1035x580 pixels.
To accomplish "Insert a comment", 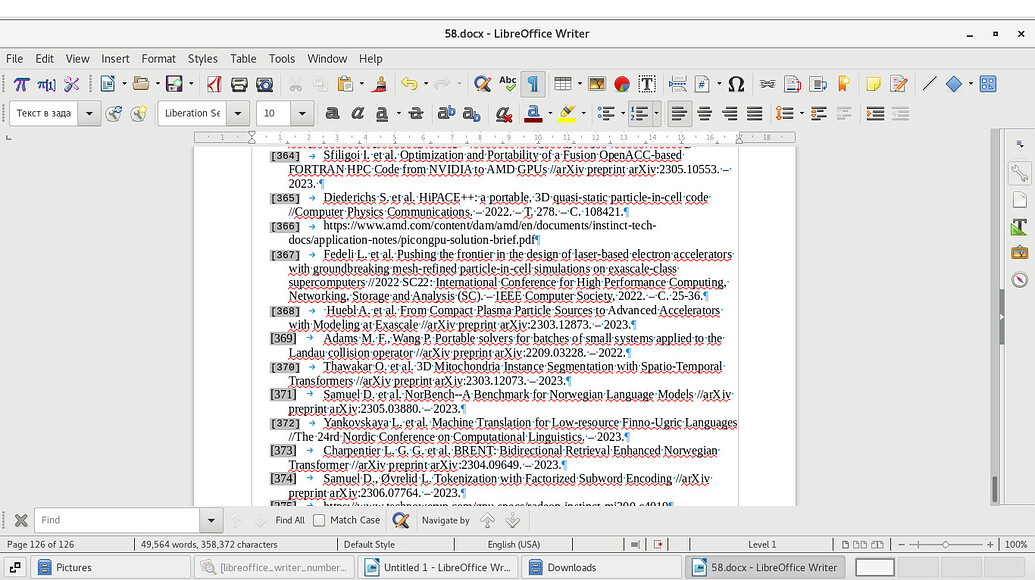I will [x=876, y=84].
